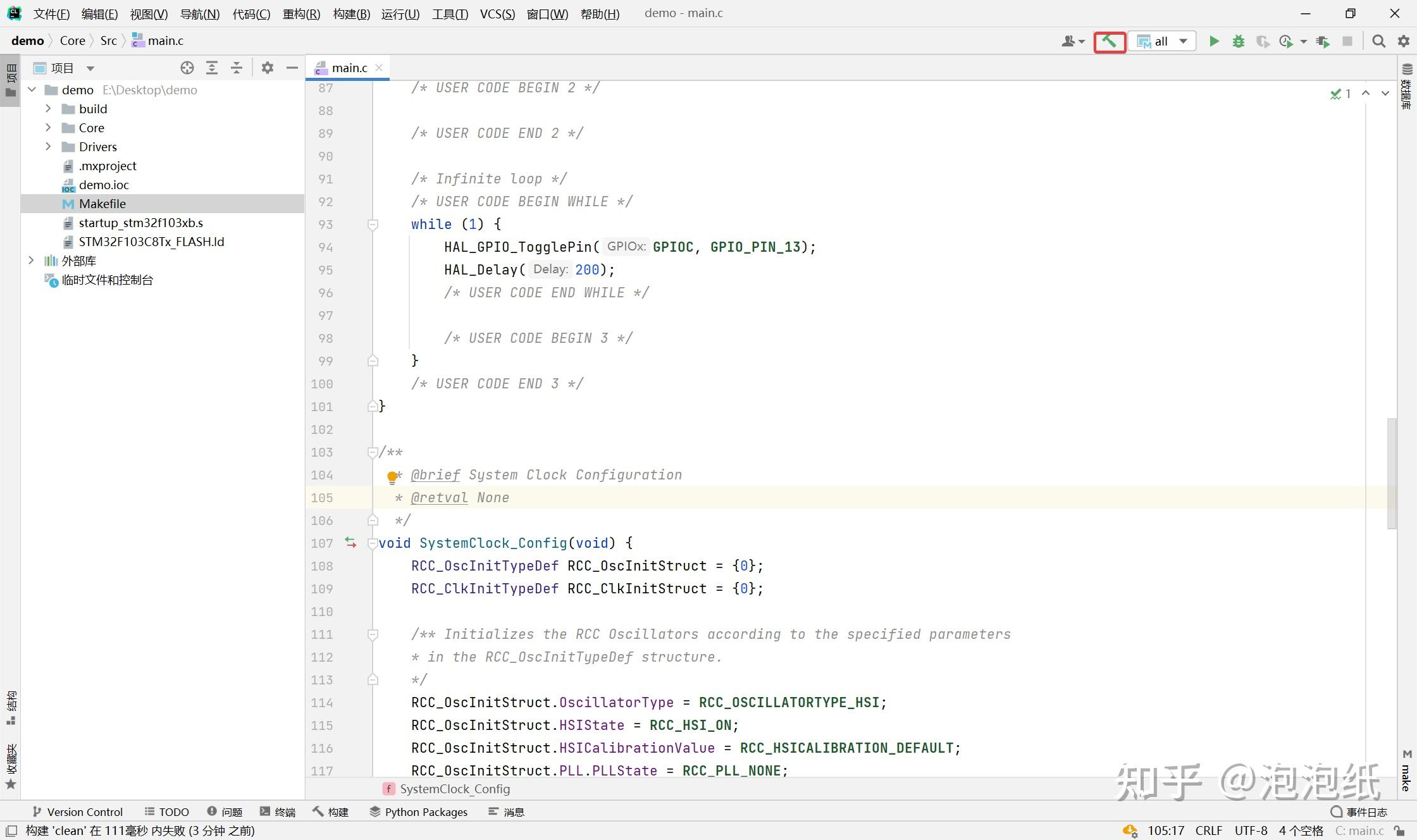Image resolution: width=1417 pixels, height=840 pixels.
Task: Click the Src breadcrumb in navigation bar
Action: (x=108, y=40)
